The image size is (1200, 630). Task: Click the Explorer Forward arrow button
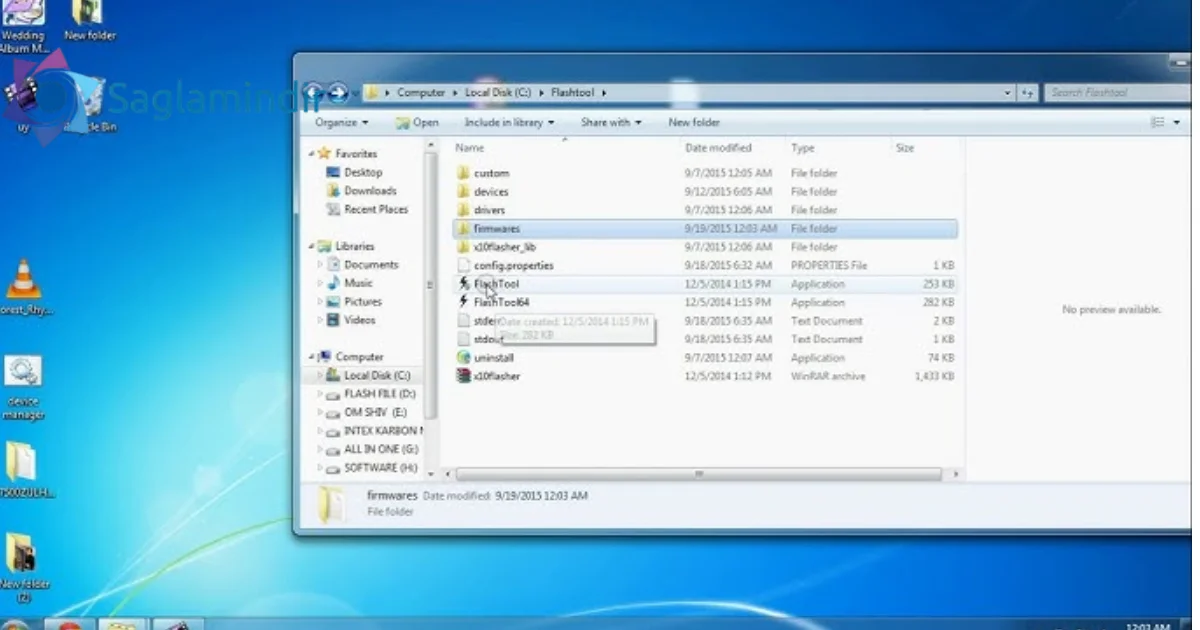tap(338, 92)
